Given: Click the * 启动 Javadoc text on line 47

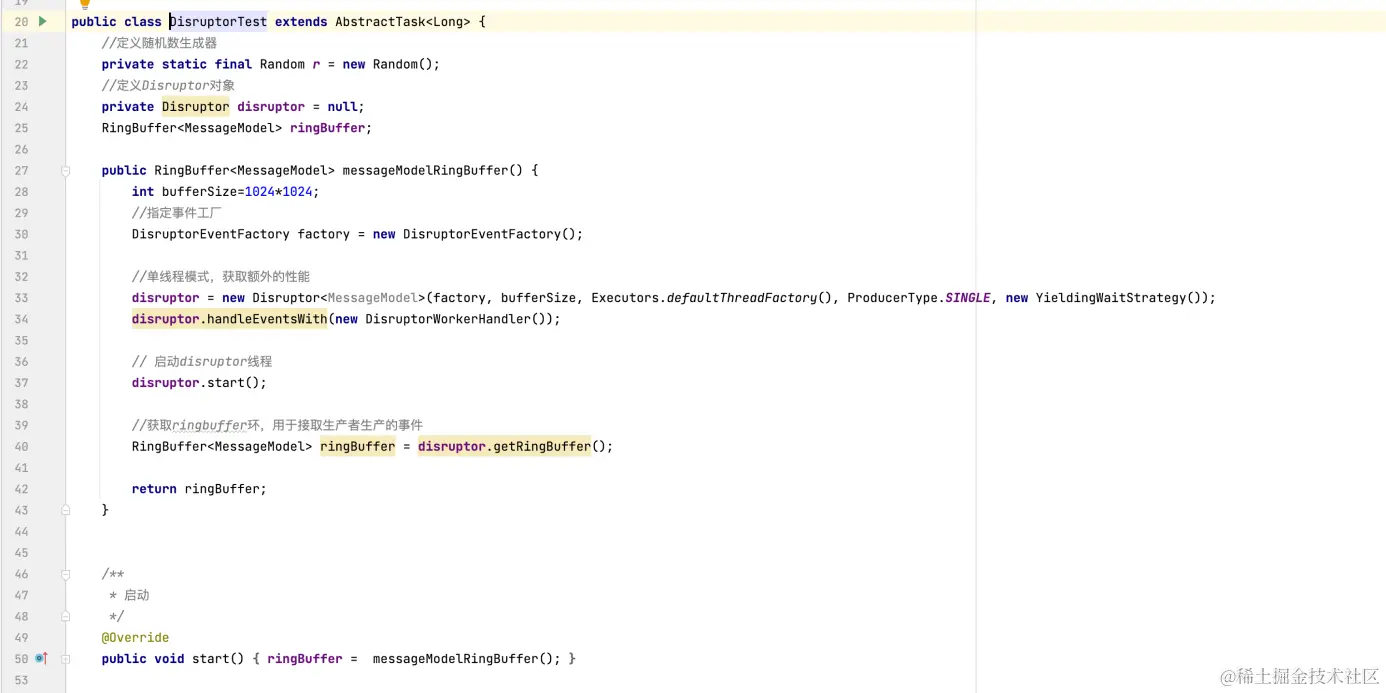Looking at the screenshot, I should pos(129,596).
